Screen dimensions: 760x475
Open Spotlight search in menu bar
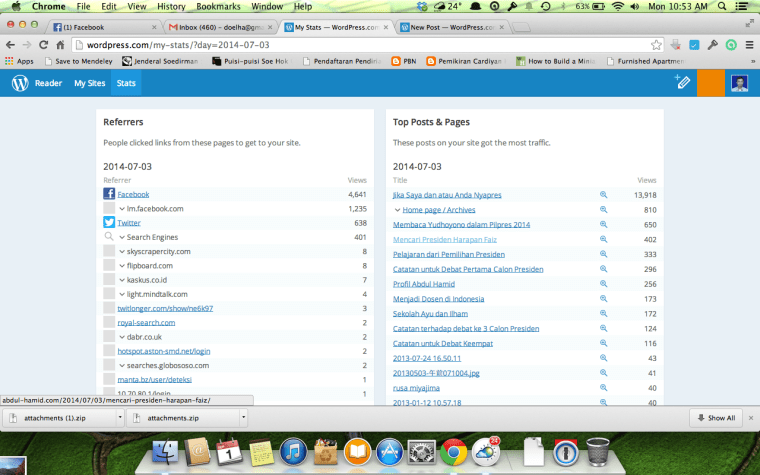pos(722,6)
